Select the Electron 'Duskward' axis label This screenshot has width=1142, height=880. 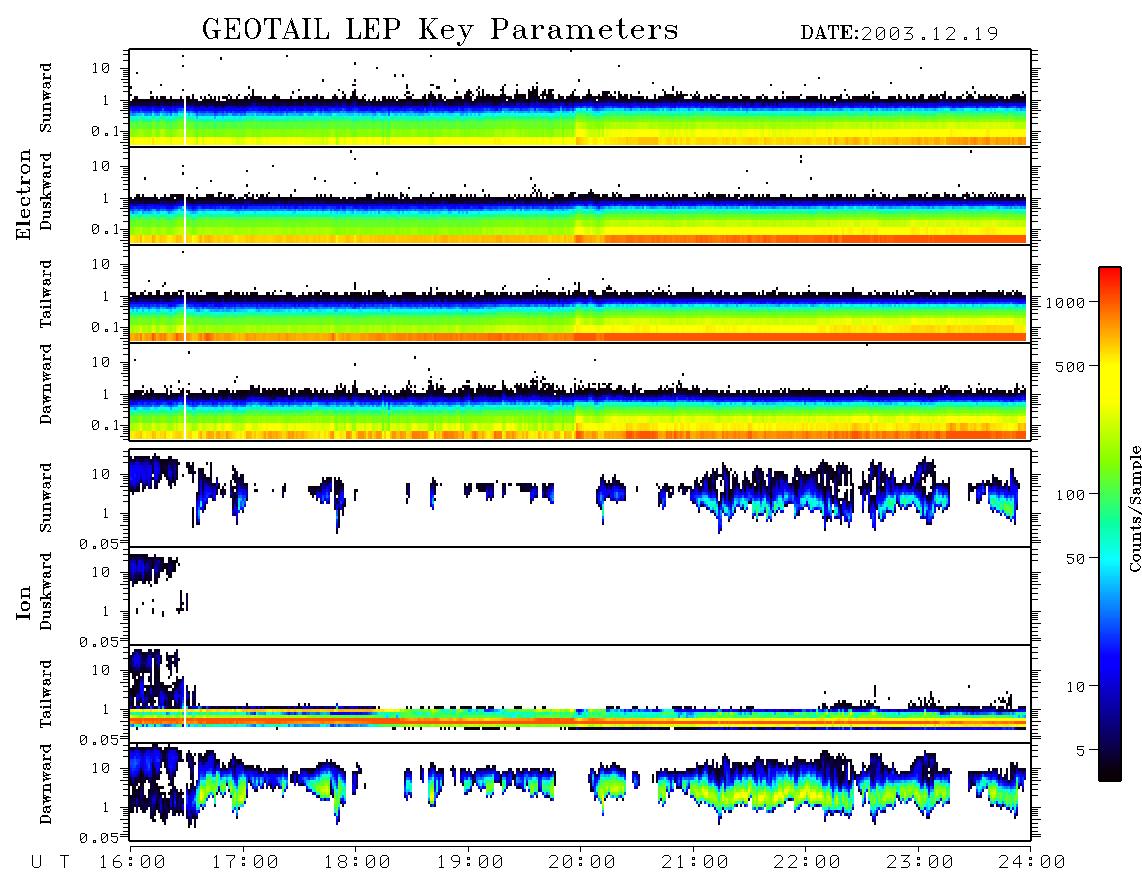46,191
